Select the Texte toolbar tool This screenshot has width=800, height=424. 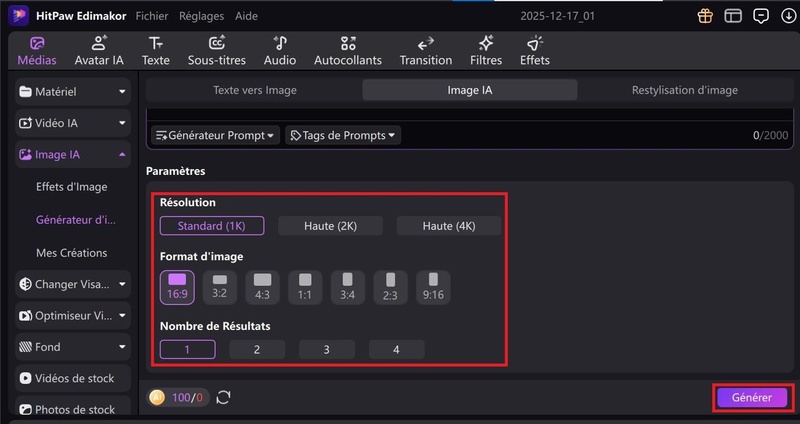(x=156, y=51)
